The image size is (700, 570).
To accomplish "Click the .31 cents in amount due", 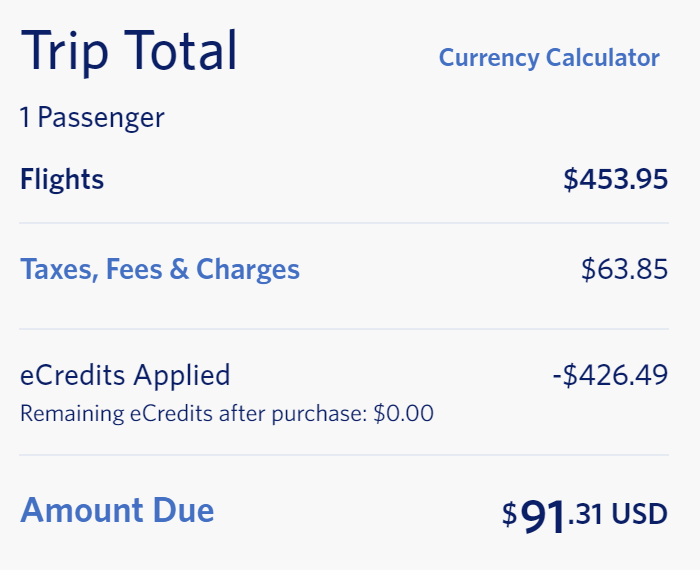I will point(586,515).
